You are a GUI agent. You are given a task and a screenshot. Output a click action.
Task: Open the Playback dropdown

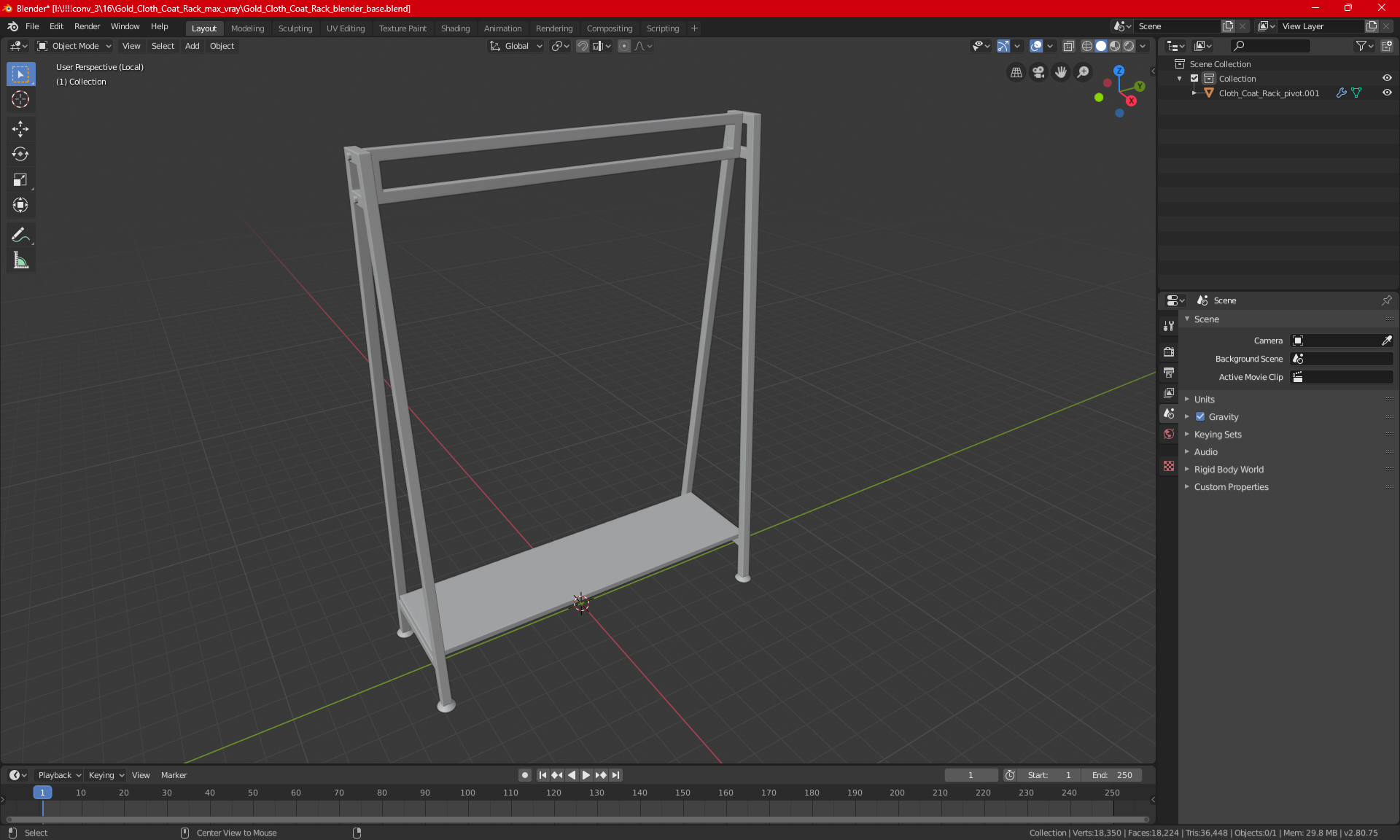(x=59, y=775)
